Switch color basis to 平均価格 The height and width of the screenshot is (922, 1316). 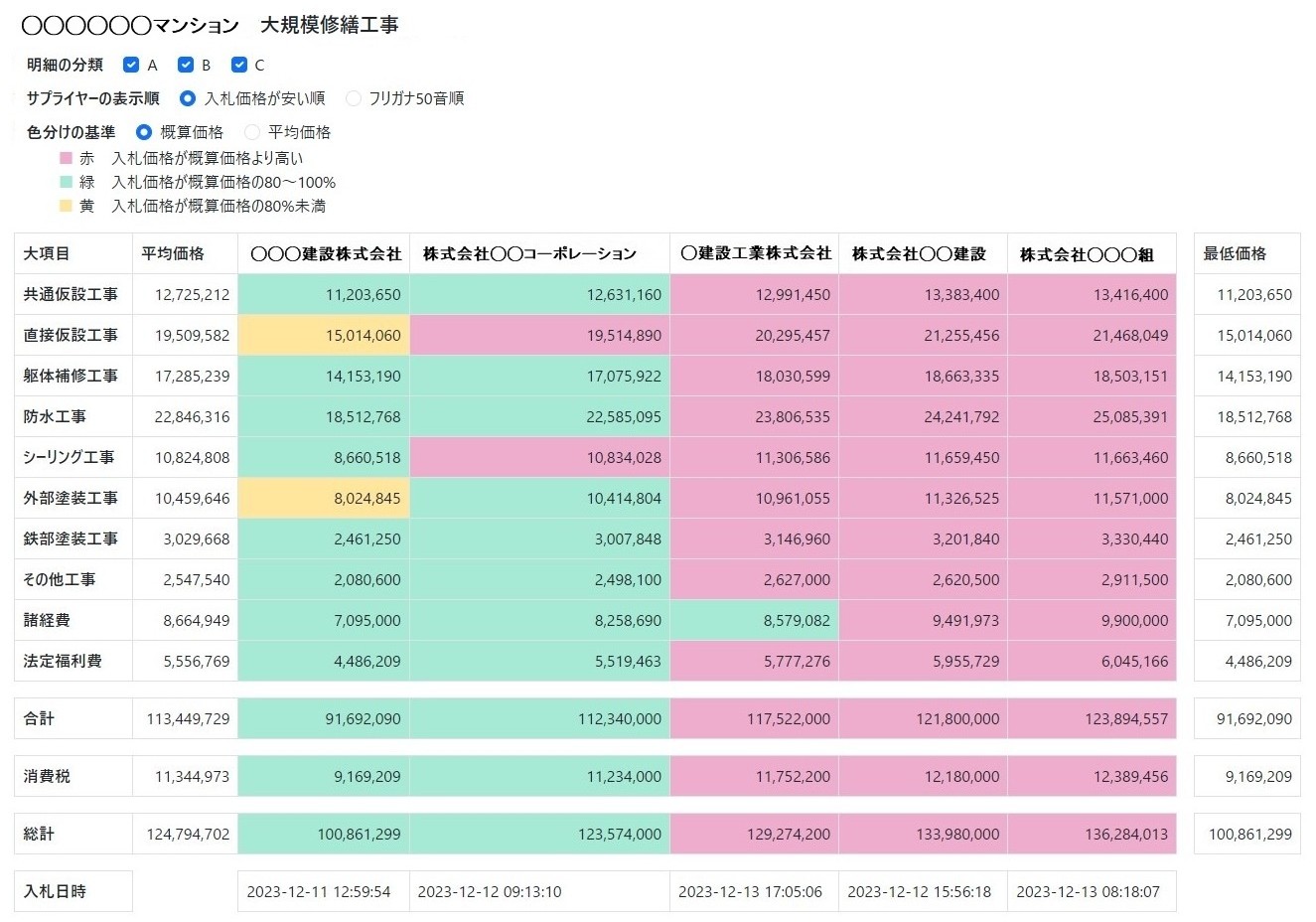[x=251, y=131]
